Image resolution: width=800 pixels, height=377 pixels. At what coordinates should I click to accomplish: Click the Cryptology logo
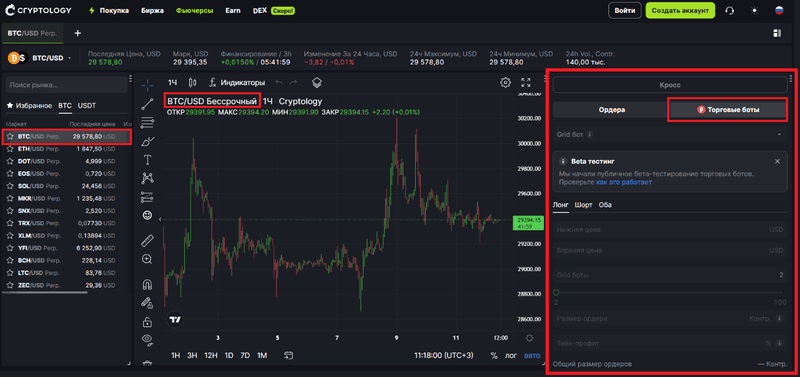[x=38, y=10]
